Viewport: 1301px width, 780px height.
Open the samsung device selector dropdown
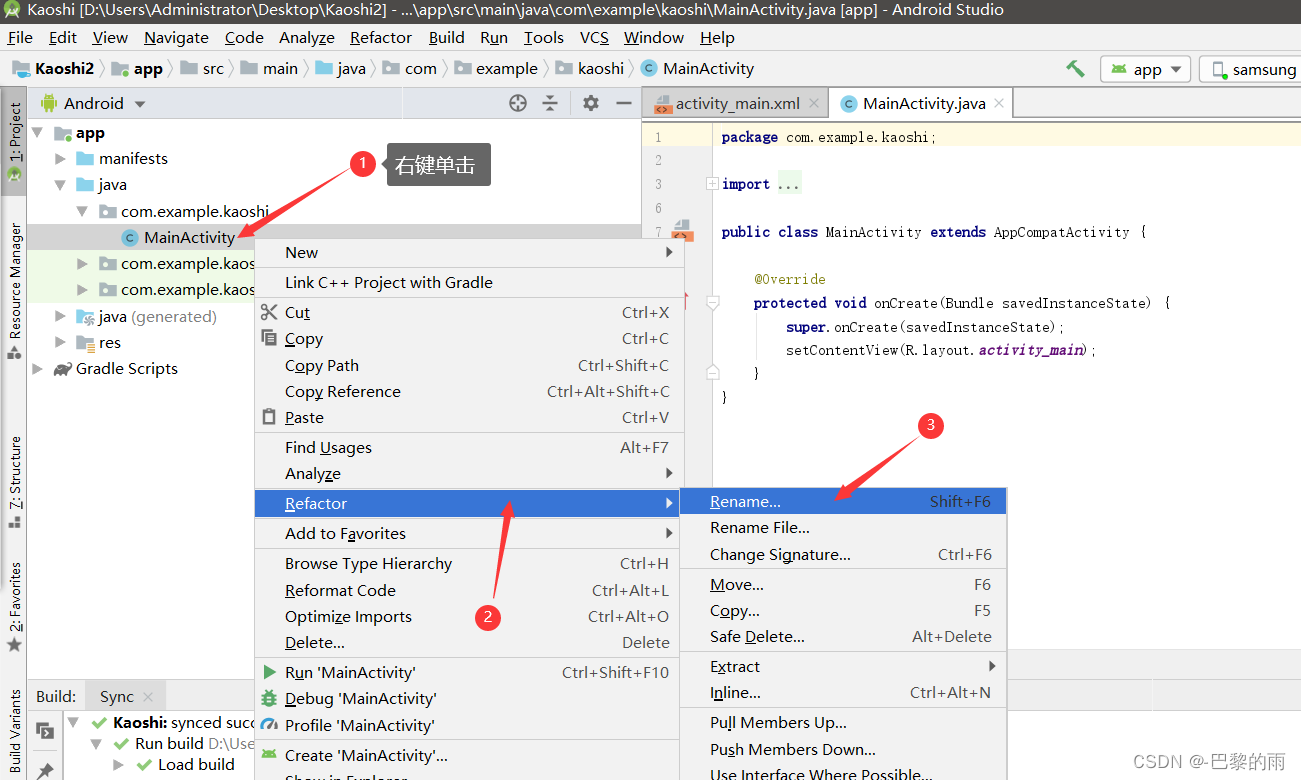(1252, 69)
